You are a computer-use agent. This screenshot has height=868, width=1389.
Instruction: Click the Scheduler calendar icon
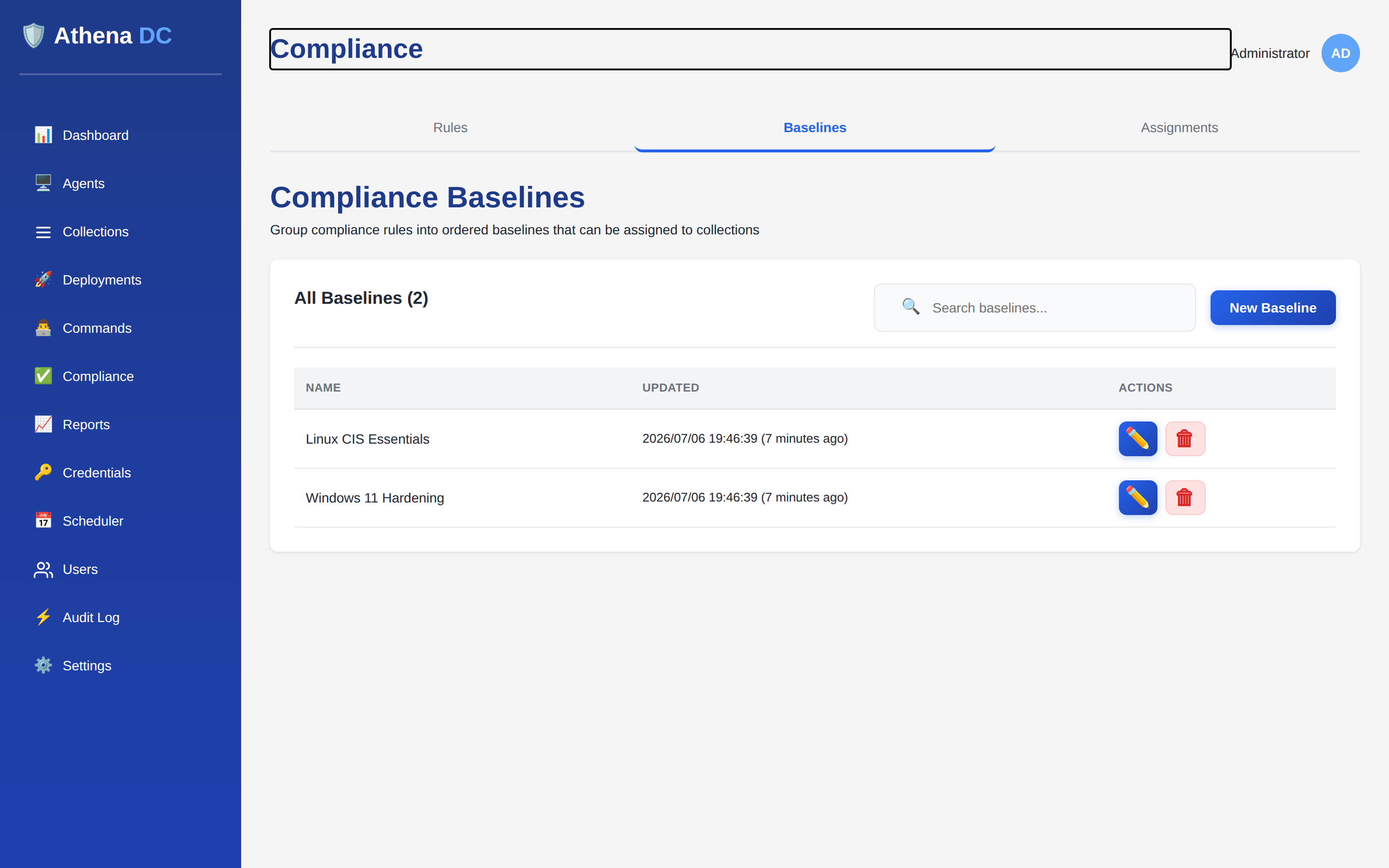(x=43, y=521)
